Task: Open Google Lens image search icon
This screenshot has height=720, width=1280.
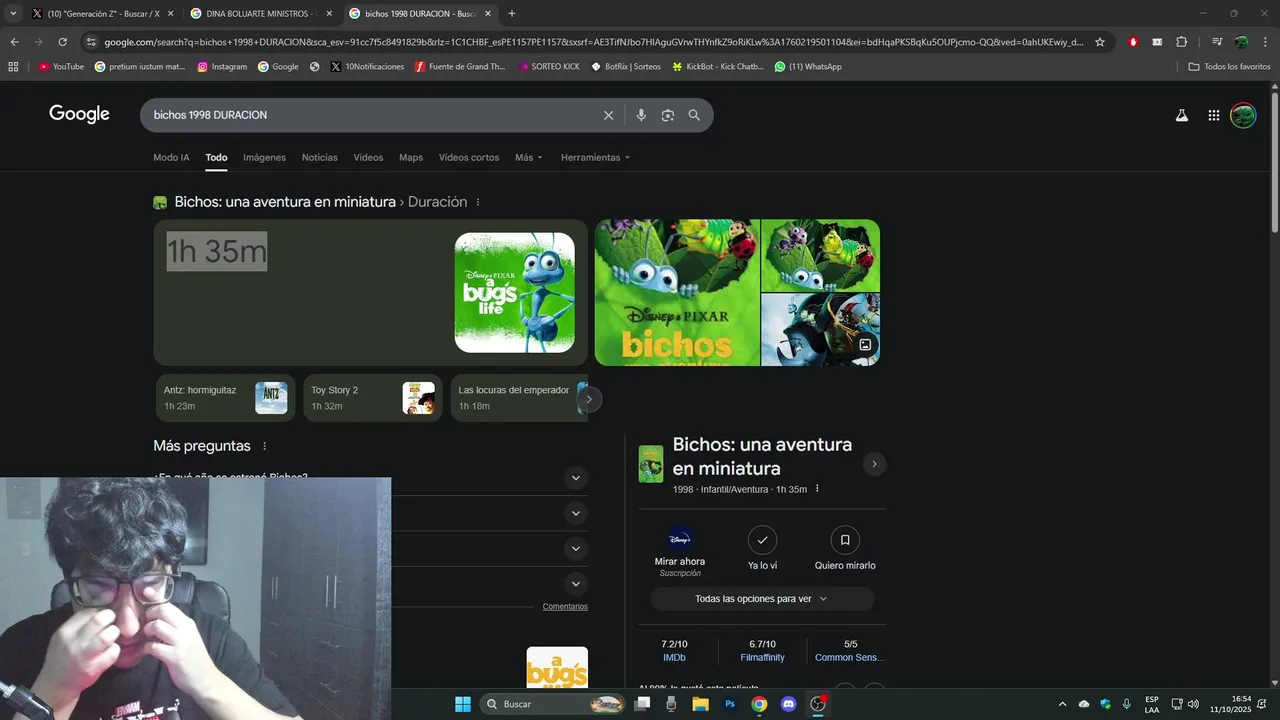Action: 668,115
